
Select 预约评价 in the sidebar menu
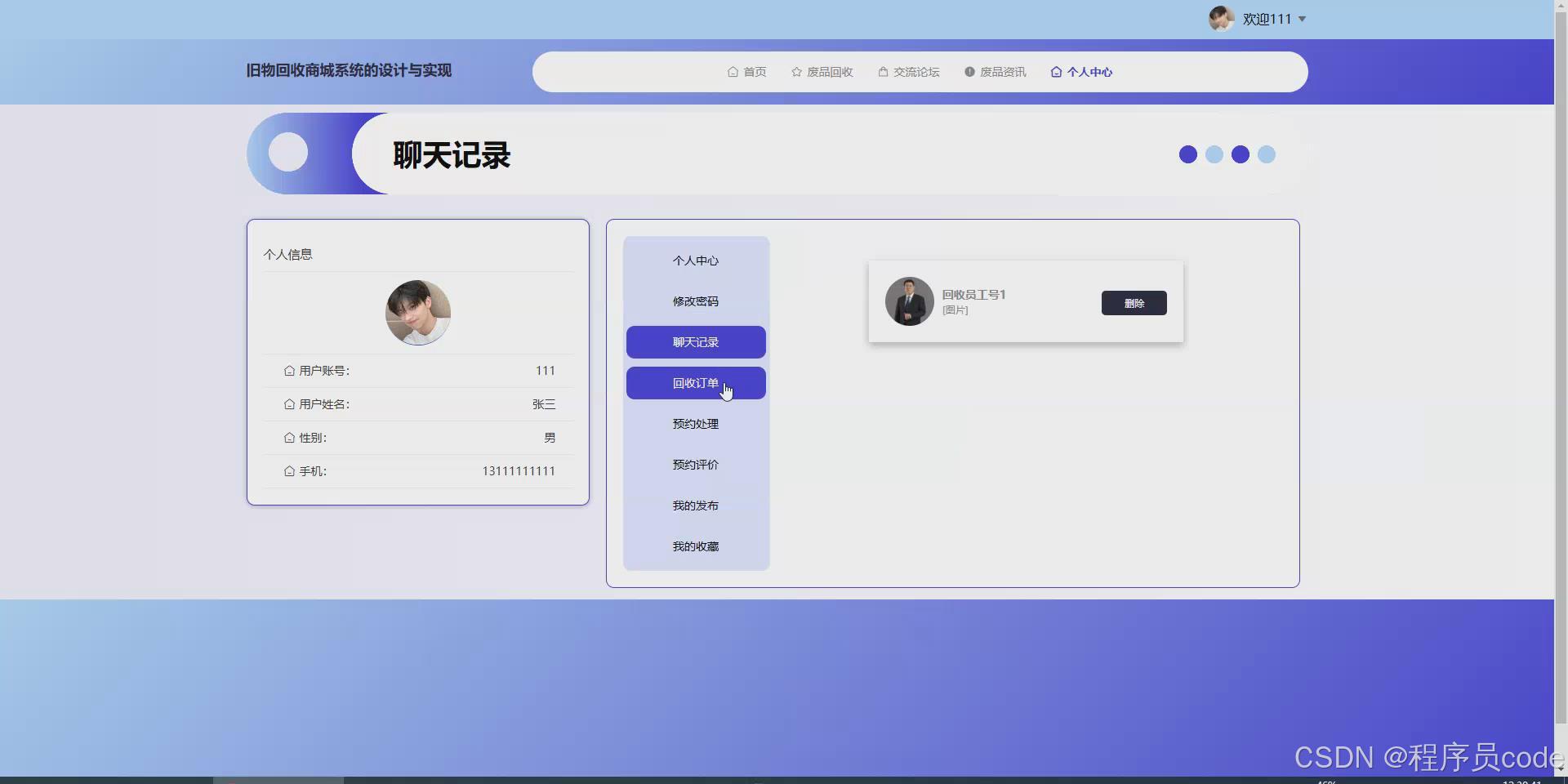pyautogui.click(x=696, y=465)
